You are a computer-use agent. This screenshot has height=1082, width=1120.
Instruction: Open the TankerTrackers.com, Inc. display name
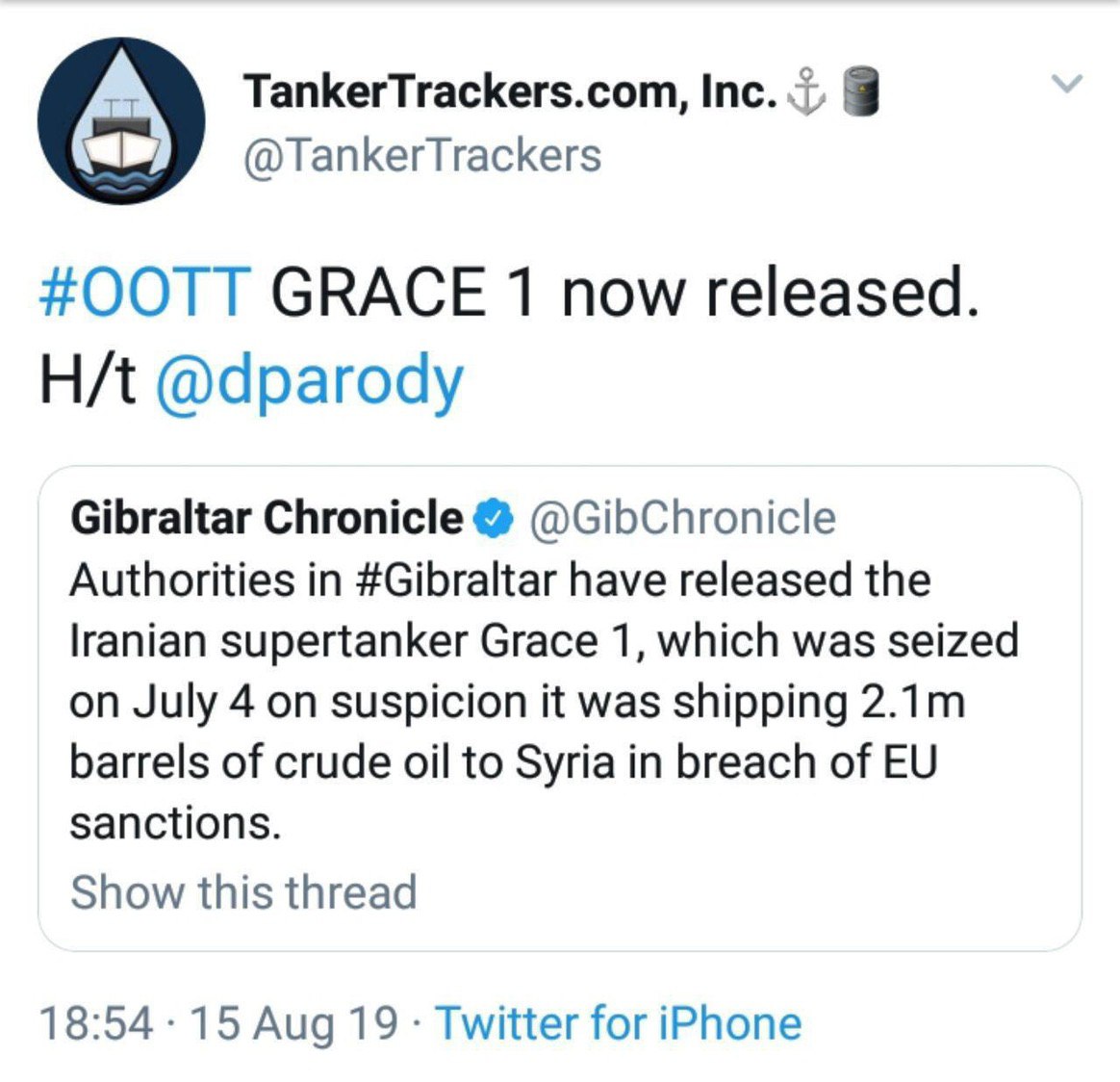[510, 92]
